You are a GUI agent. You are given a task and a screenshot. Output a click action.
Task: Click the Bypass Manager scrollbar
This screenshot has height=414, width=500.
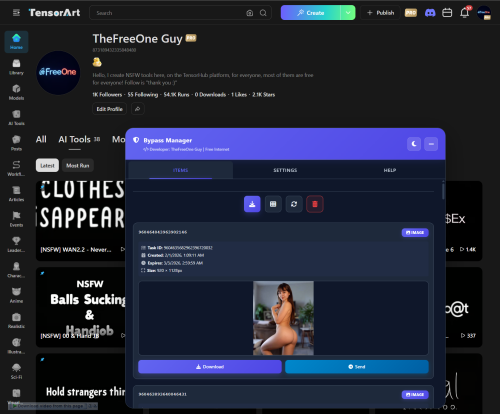pos(443,191)
